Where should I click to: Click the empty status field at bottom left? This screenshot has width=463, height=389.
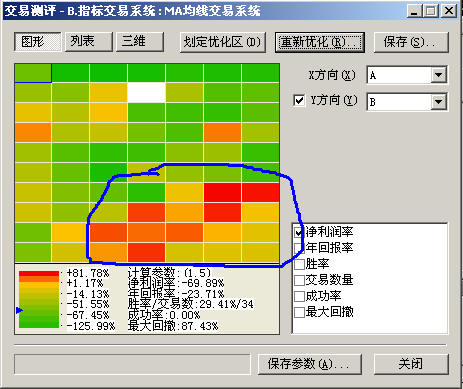coord(132,364)
